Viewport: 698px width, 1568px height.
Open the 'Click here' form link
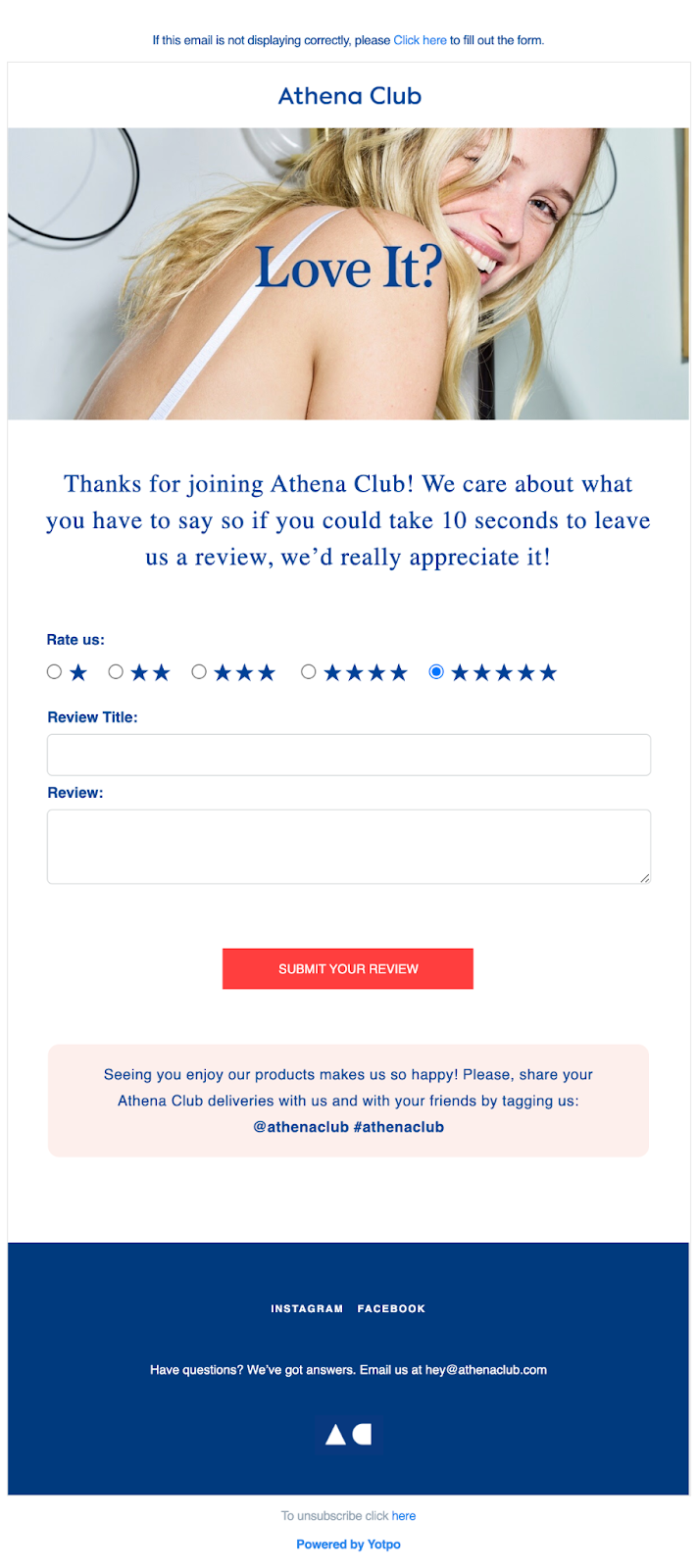click(x=420, y=40)
